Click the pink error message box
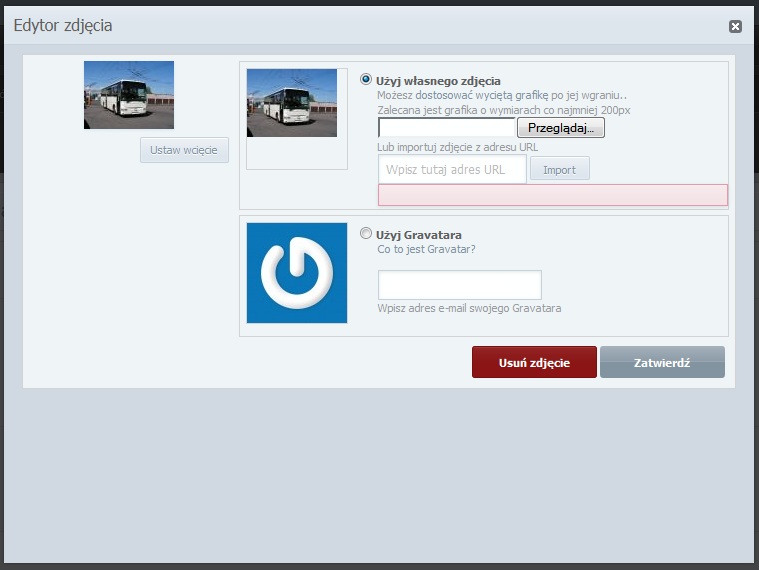The width and height of the screenshot is (759, 570). (x=553, y=195)
